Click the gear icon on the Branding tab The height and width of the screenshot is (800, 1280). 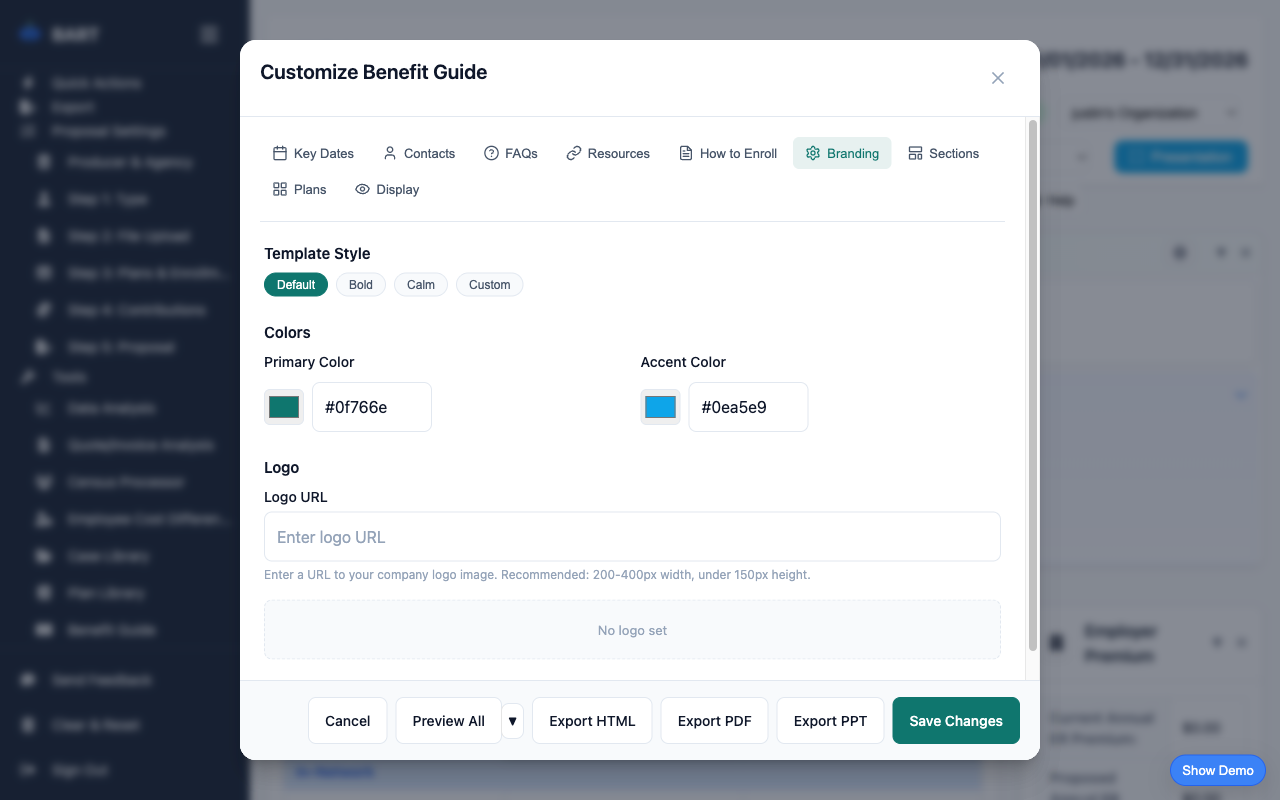(x=813, y=152)
